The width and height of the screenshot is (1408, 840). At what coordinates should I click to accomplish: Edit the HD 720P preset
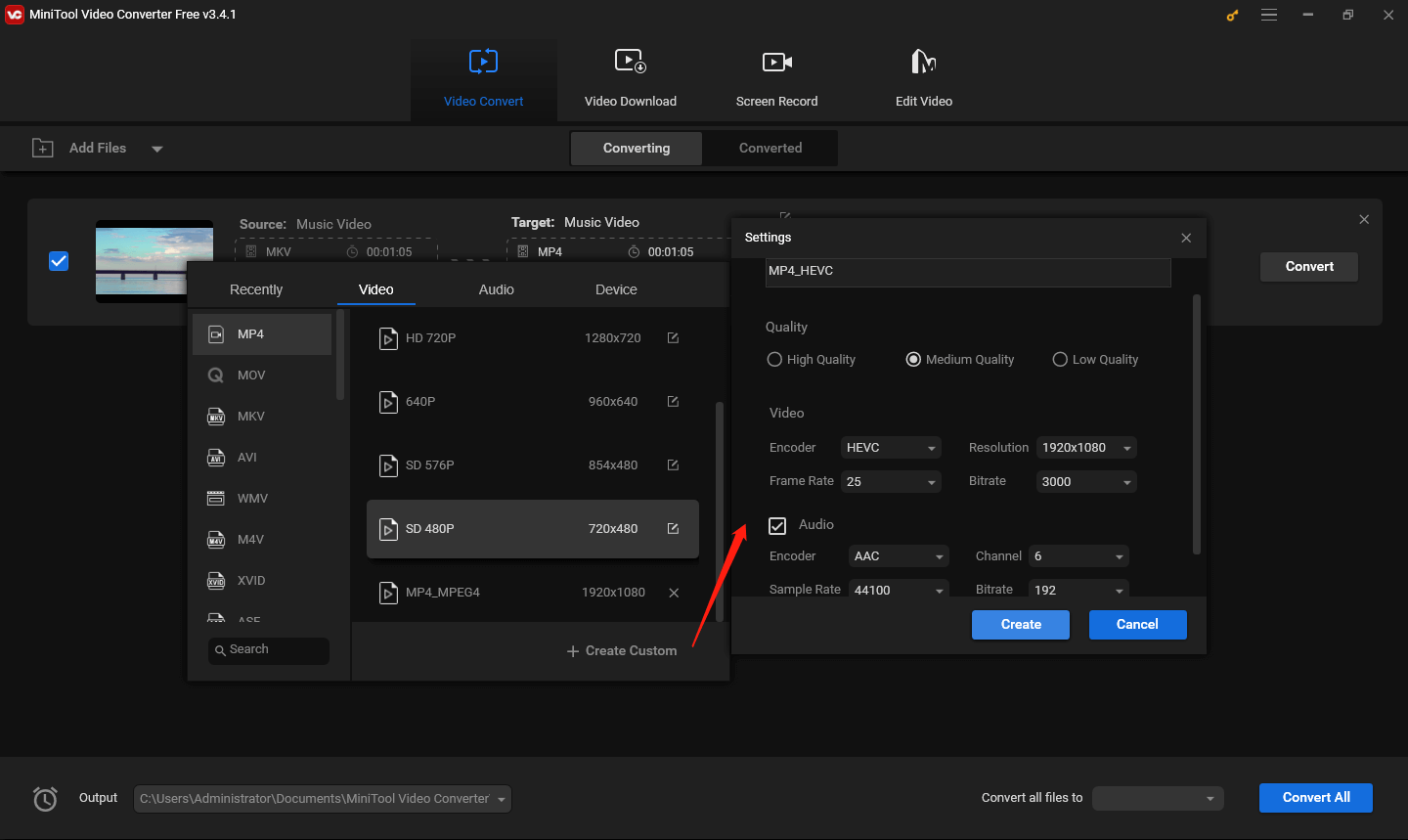click(673, 337)
